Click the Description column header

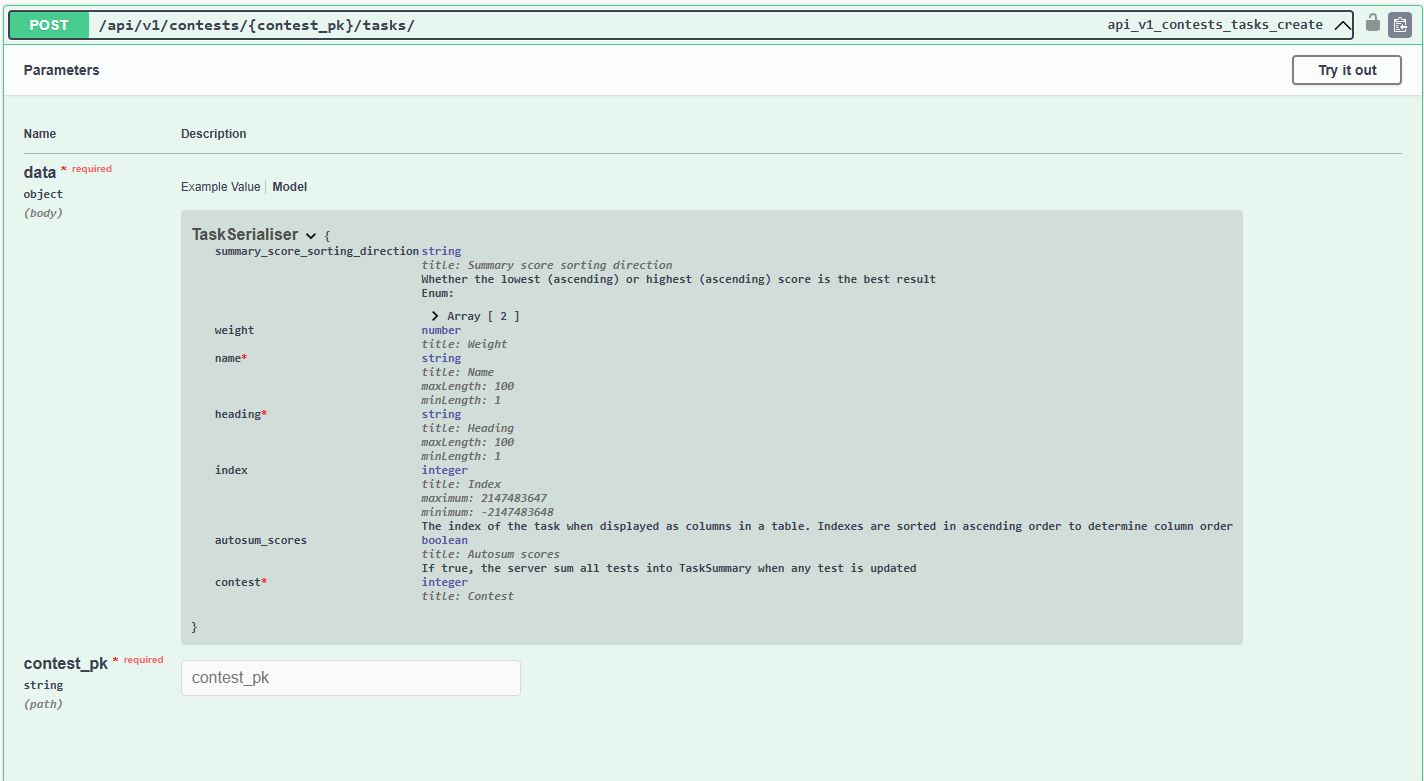coord(214,134)
